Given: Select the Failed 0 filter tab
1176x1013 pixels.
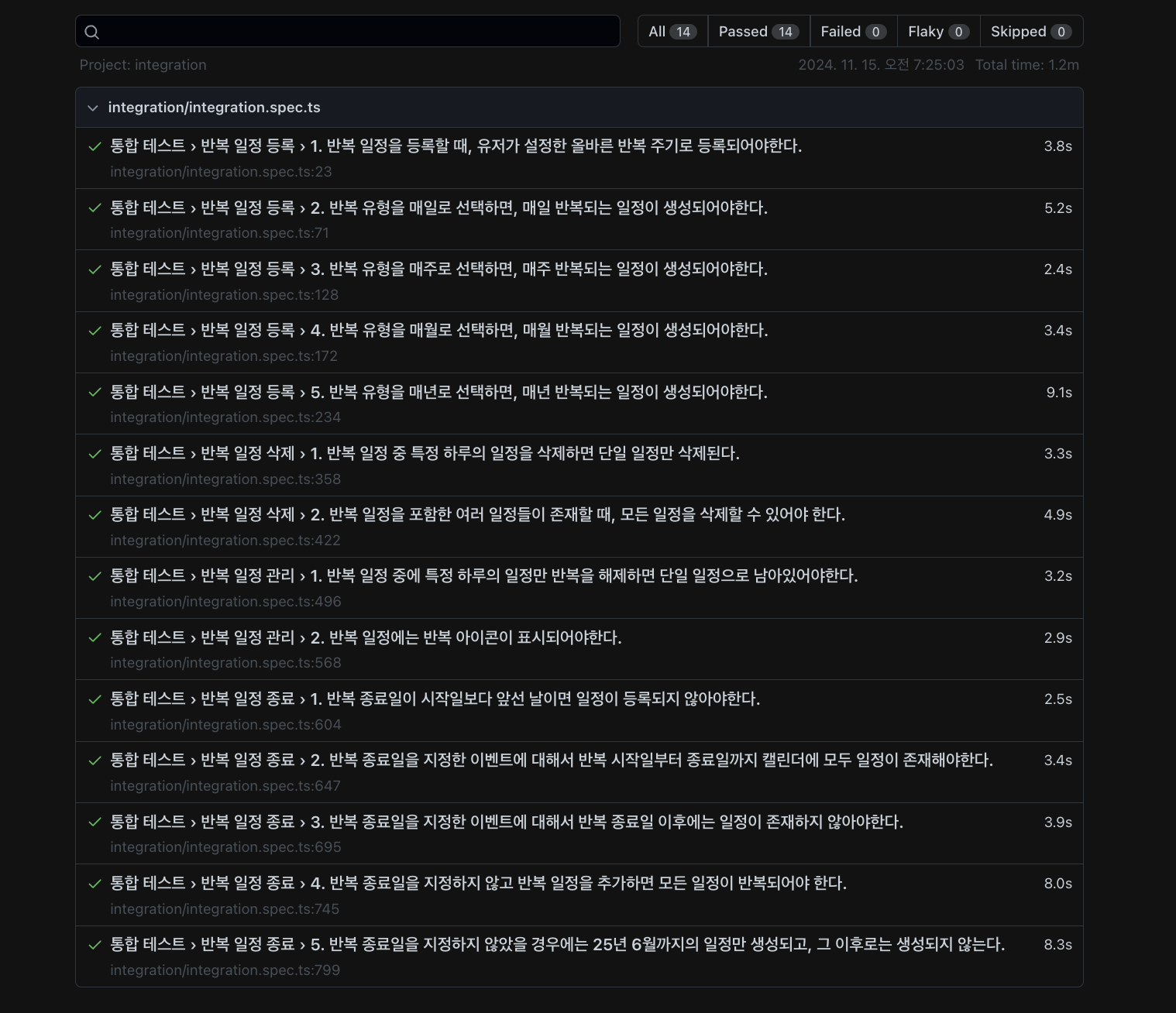Looking at the screenshot, I should point(854,32).
